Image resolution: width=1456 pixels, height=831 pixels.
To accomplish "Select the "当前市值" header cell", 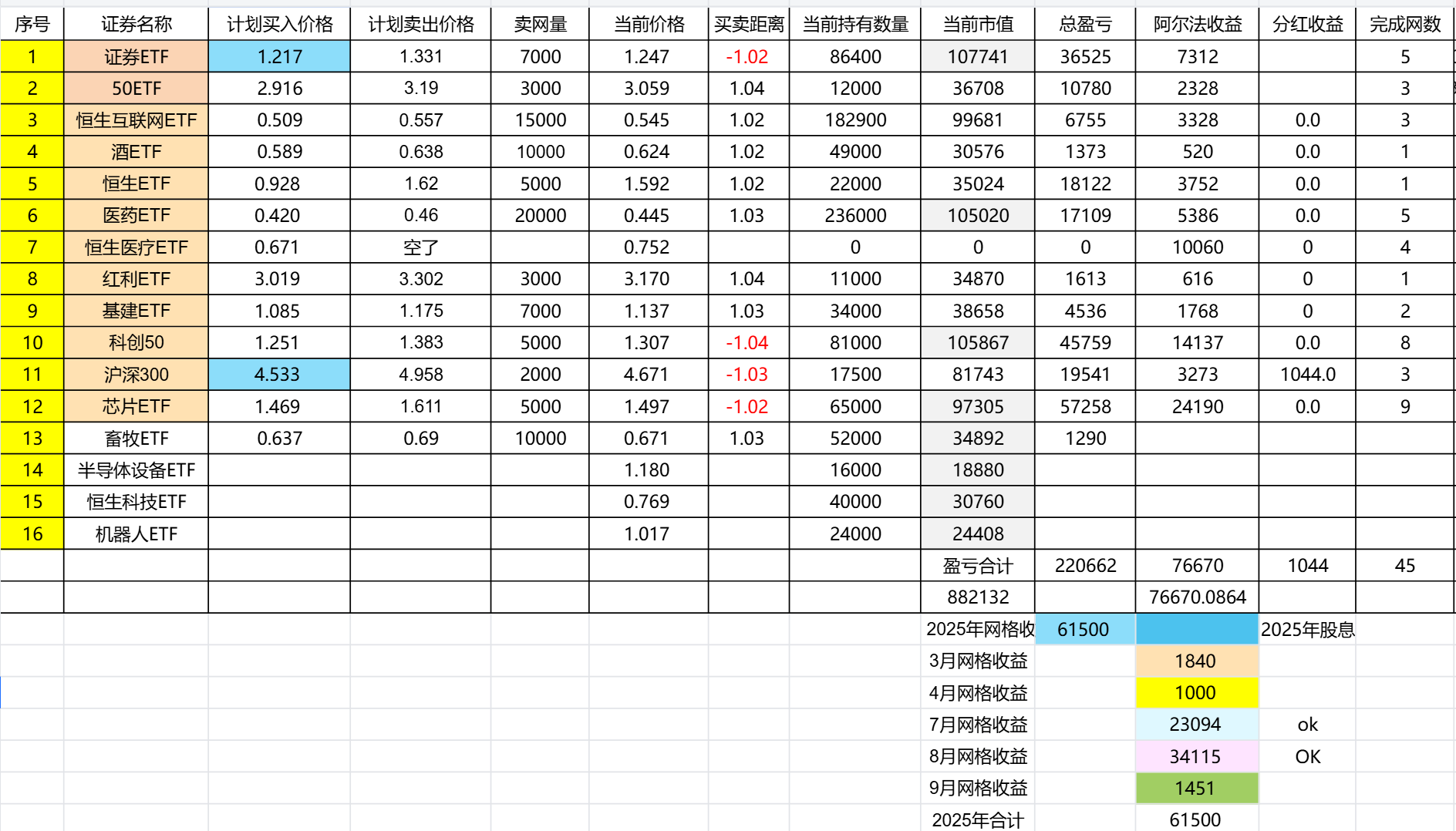I will click(x=978, y=25).
